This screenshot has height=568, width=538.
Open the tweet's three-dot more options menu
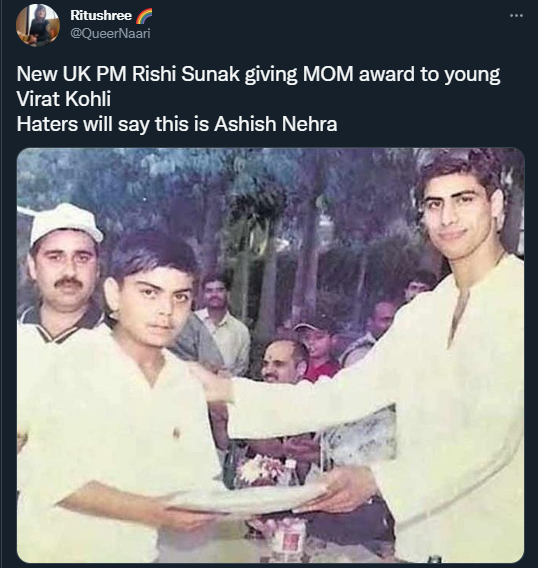(x=516, y=16)
